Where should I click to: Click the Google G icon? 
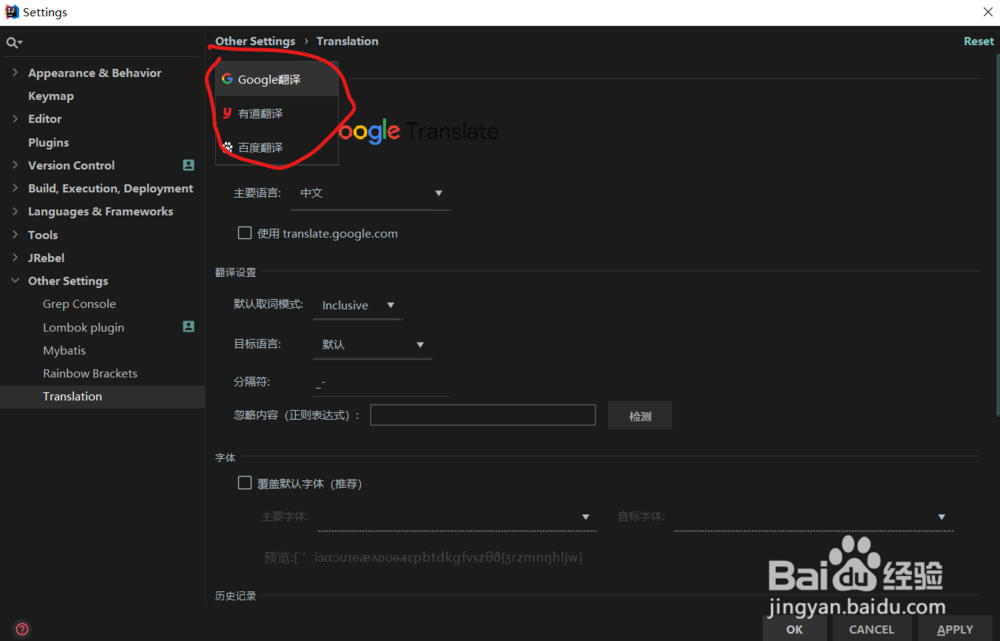coord(227,79)
